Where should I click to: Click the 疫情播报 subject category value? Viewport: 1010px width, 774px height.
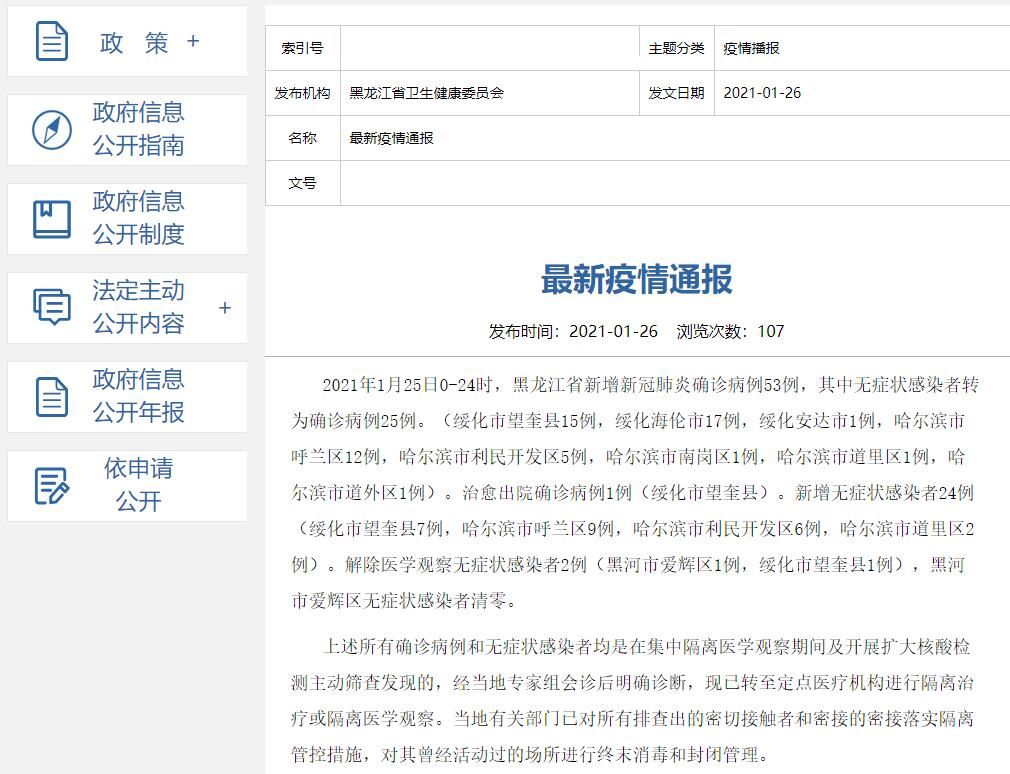click(751, 48)
